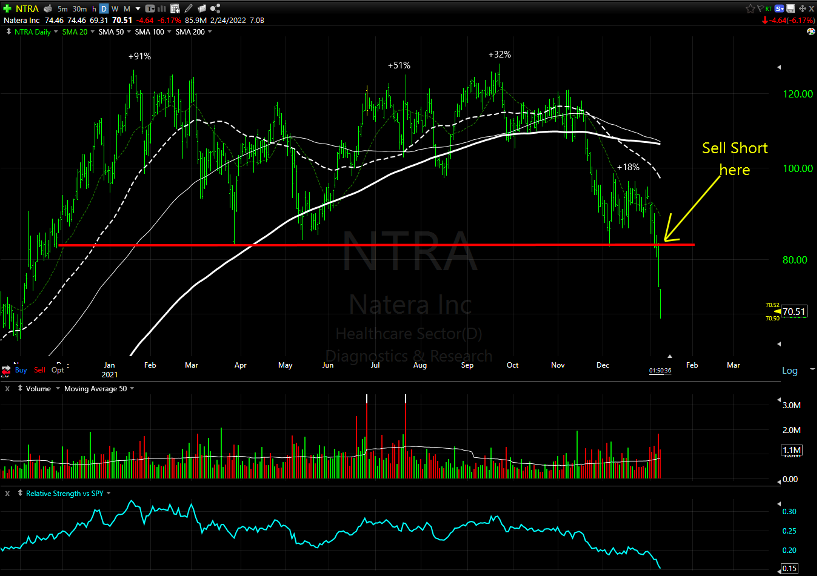Click the Opt options button
The width and height of the screenshot is (817, 576).
click(57, 370)
